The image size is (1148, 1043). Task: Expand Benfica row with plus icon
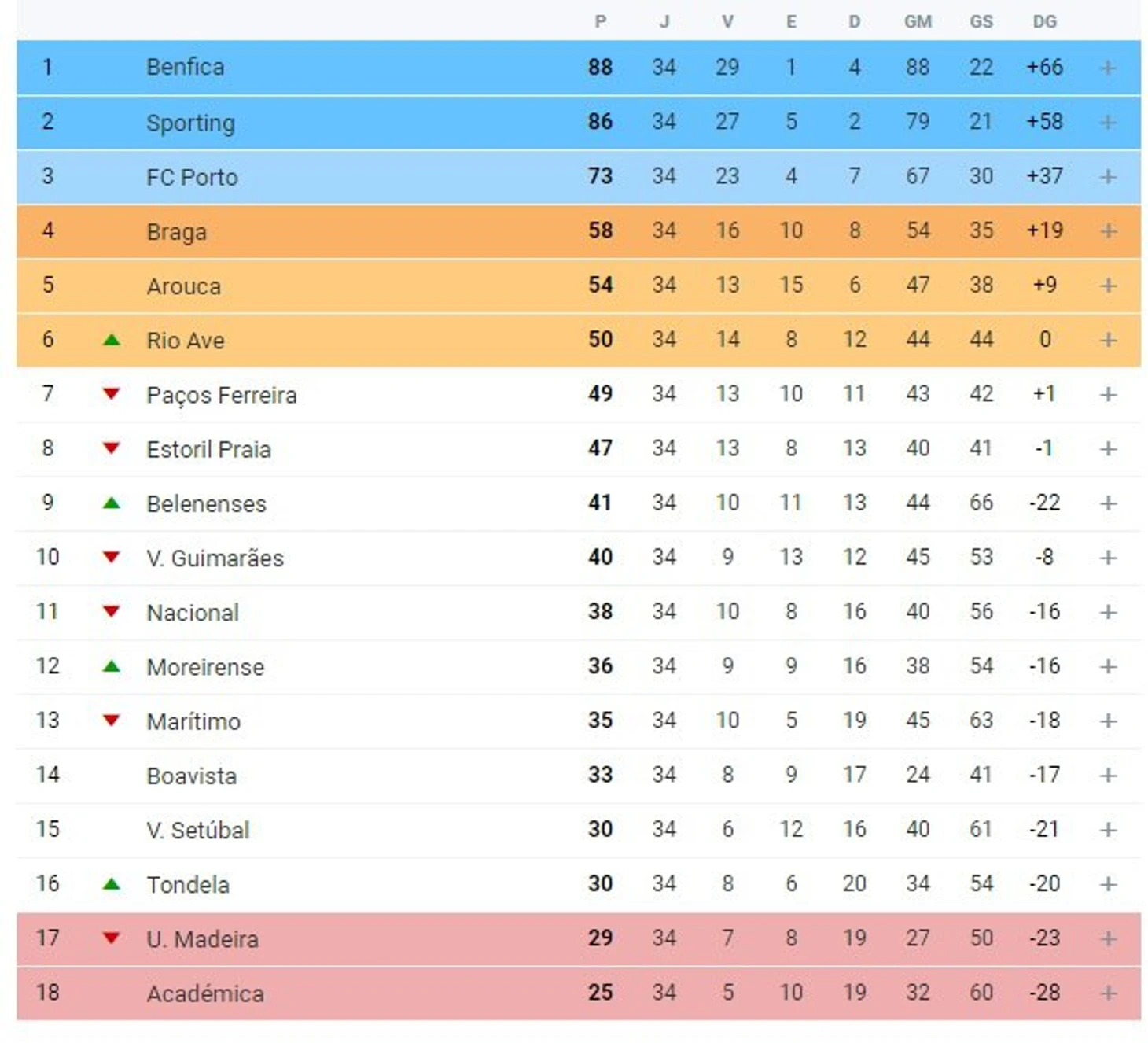click(x=1108, y=68)
